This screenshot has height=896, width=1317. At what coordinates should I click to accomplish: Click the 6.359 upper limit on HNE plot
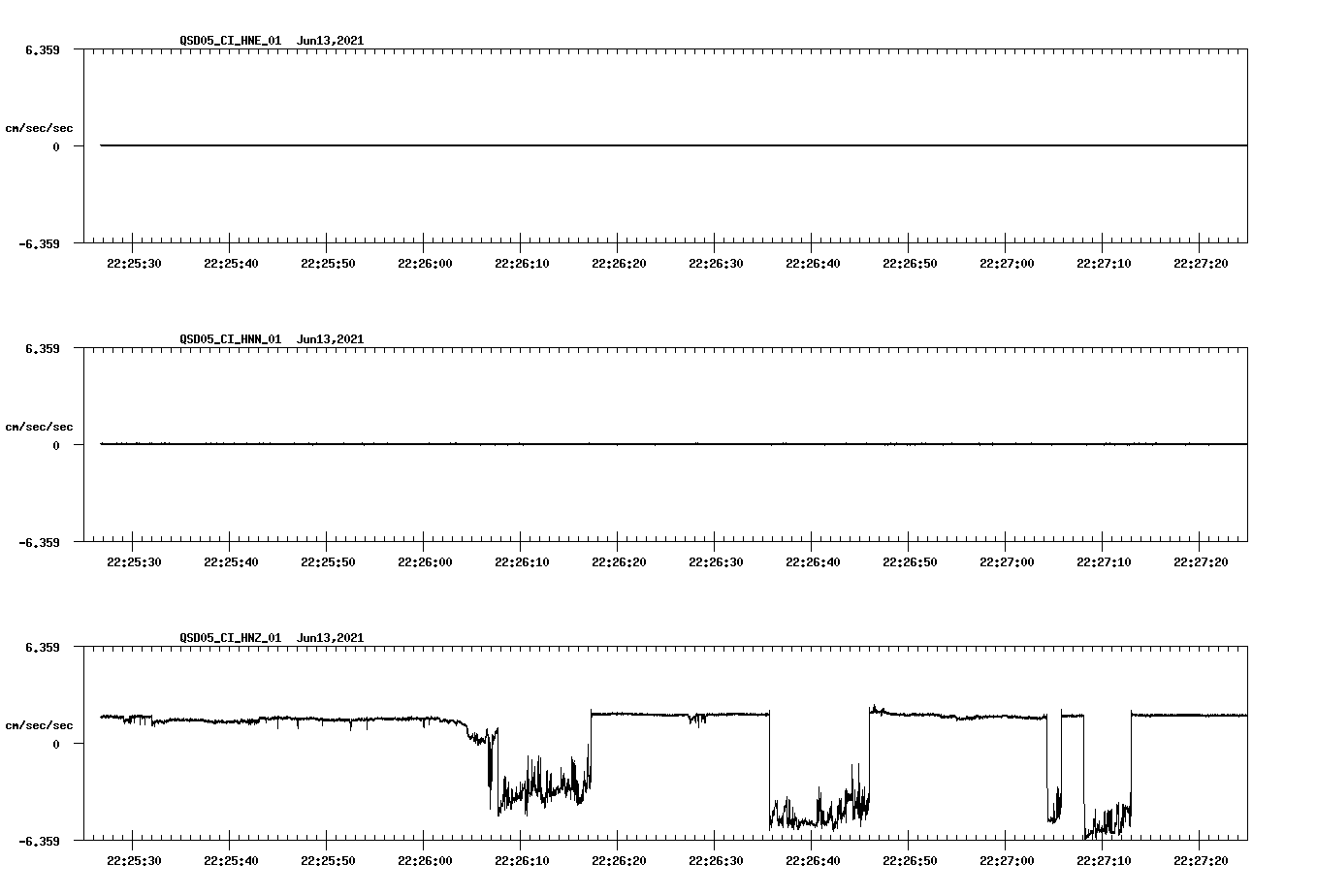coord(43,49)
